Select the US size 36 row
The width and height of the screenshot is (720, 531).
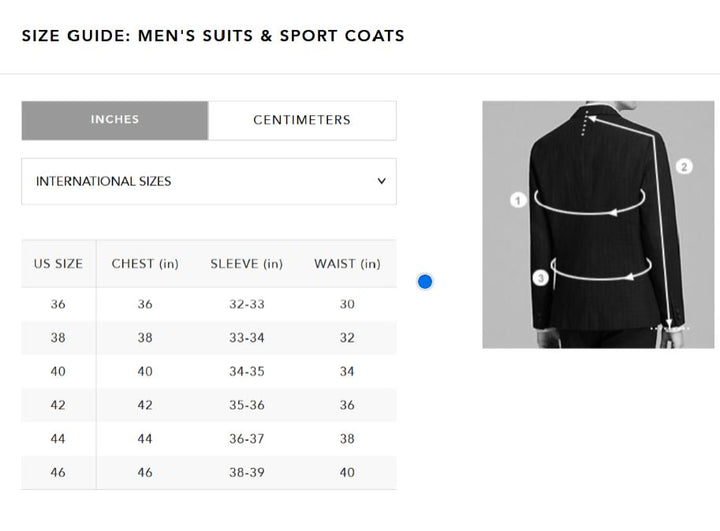click(58, 304)
